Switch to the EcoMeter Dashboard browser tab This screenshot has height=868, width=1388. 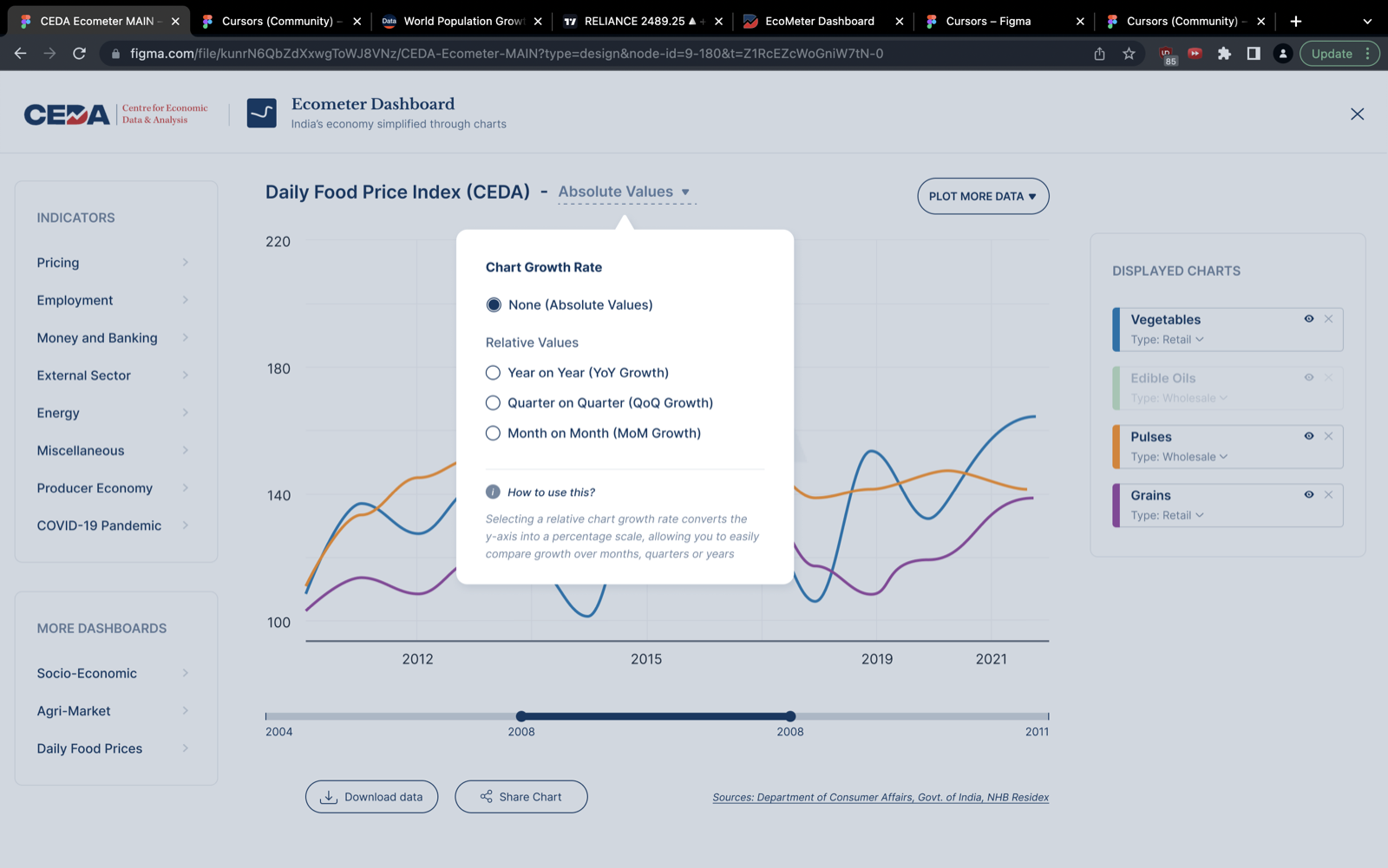822,21
